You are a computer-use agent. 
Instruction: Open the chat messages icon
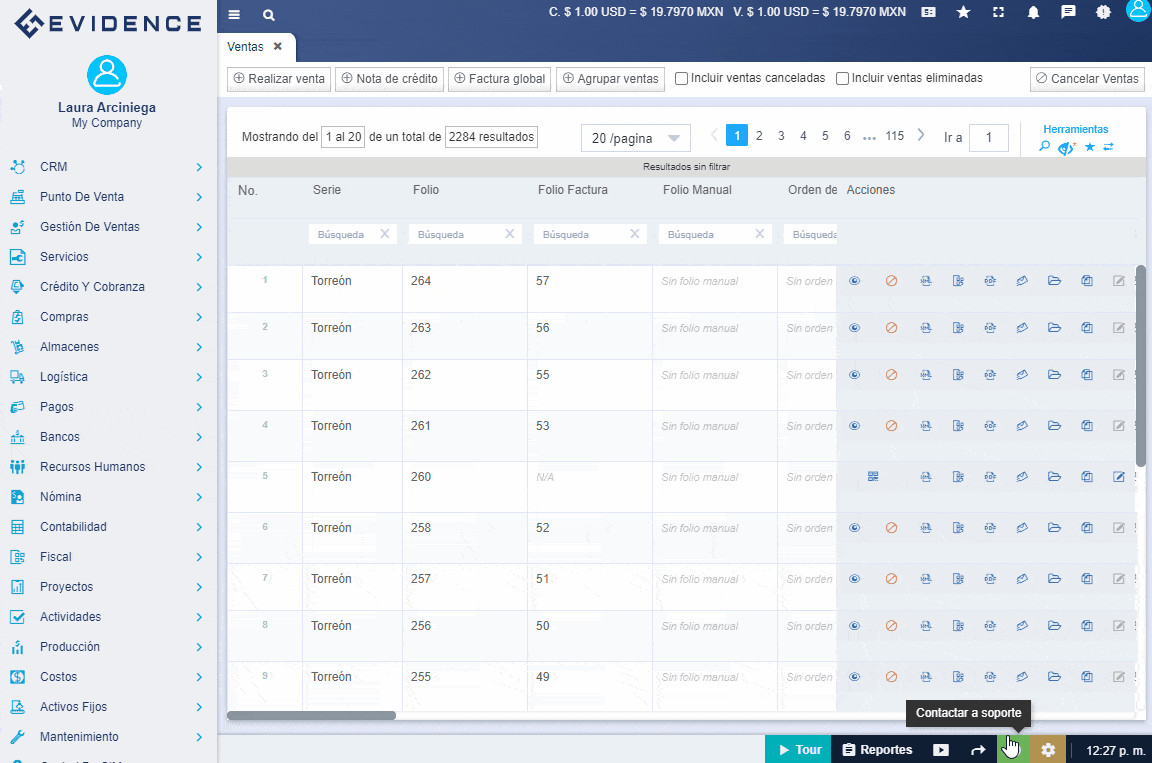point(1067,14)
